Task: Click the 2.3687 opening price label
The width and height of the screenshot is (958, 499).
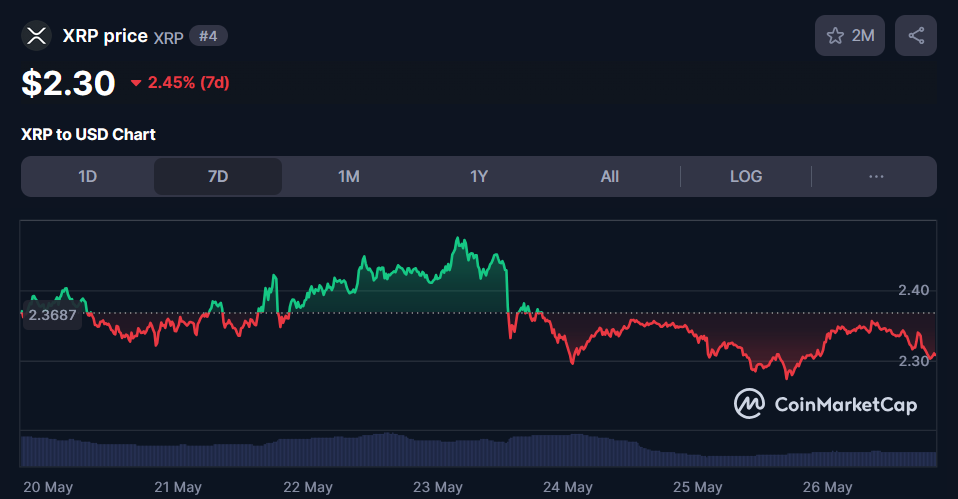Action: 53,315
